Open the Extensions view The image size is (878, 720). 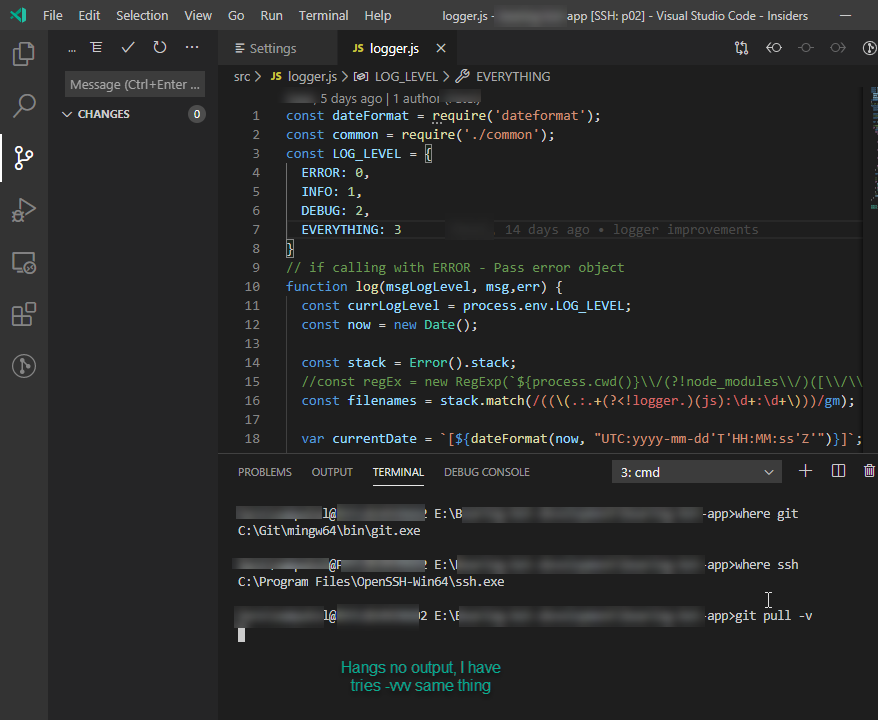(x=24, y=315)
